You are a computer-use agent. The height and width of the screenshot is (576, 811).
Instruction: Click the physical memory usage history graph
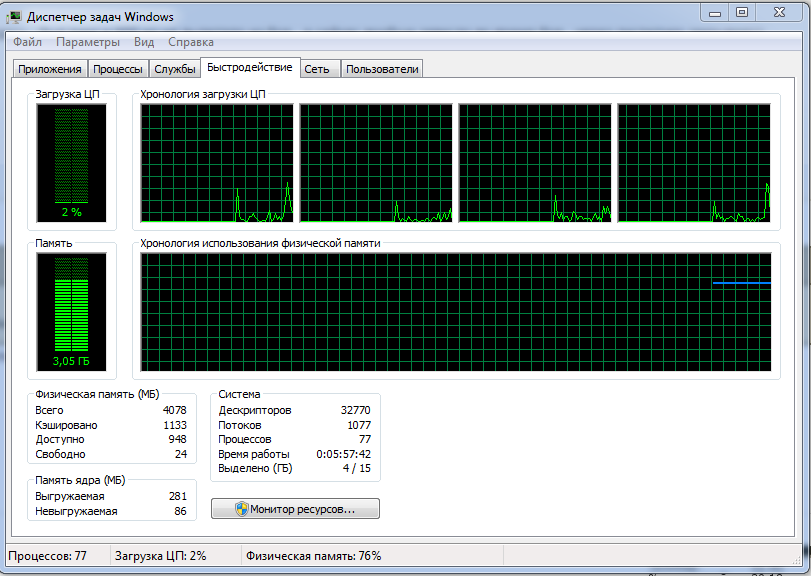pyautogui.click(x=456, y=312)
